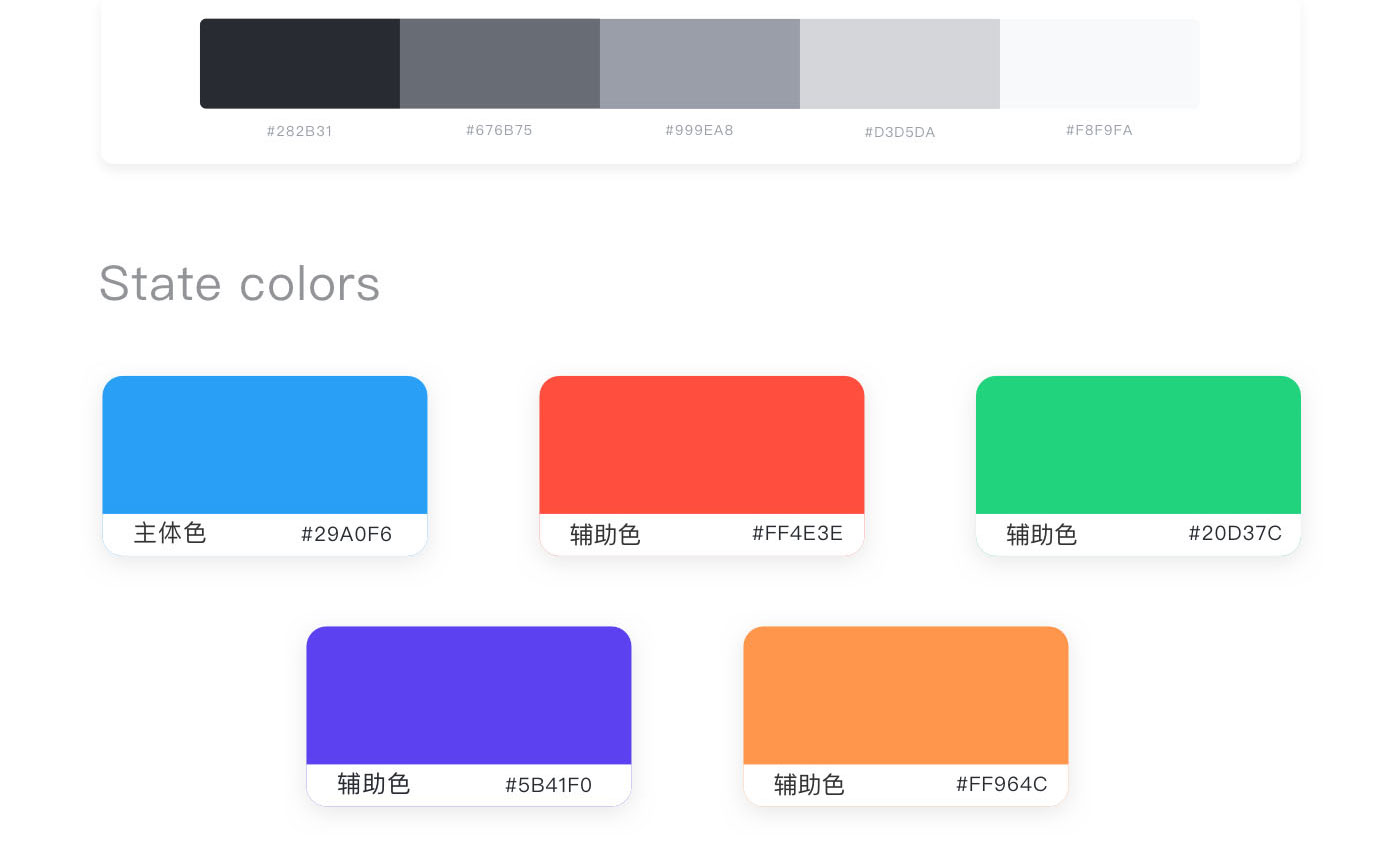1400x853 pixels.
Task: Select the #676B75 gray swatch
Action: (x=500, y=63)
